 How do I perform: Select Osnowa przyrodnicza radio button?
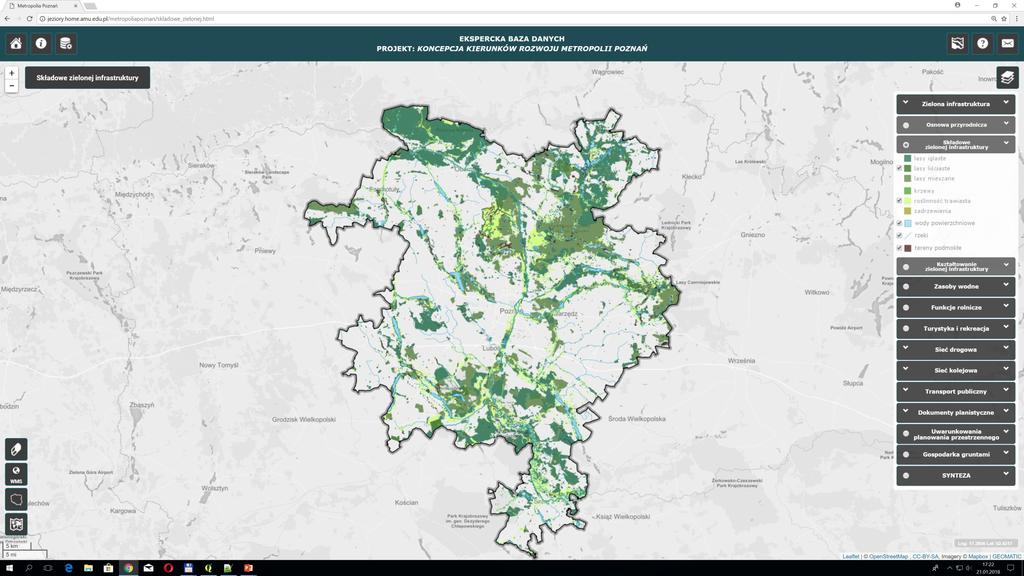906,125
